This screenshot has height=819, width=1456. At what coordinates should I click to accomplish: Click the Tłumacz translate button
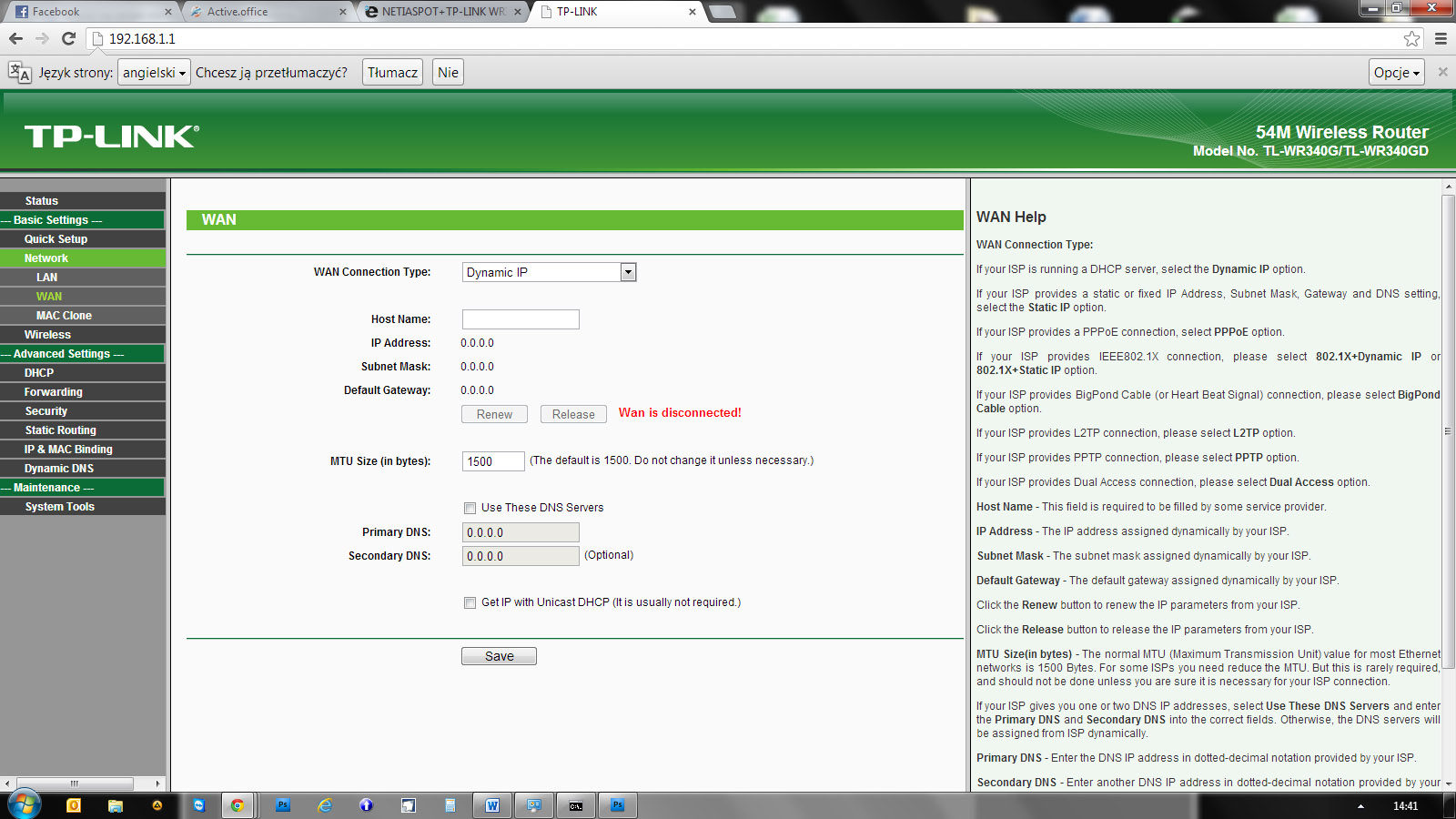point(392,73)
